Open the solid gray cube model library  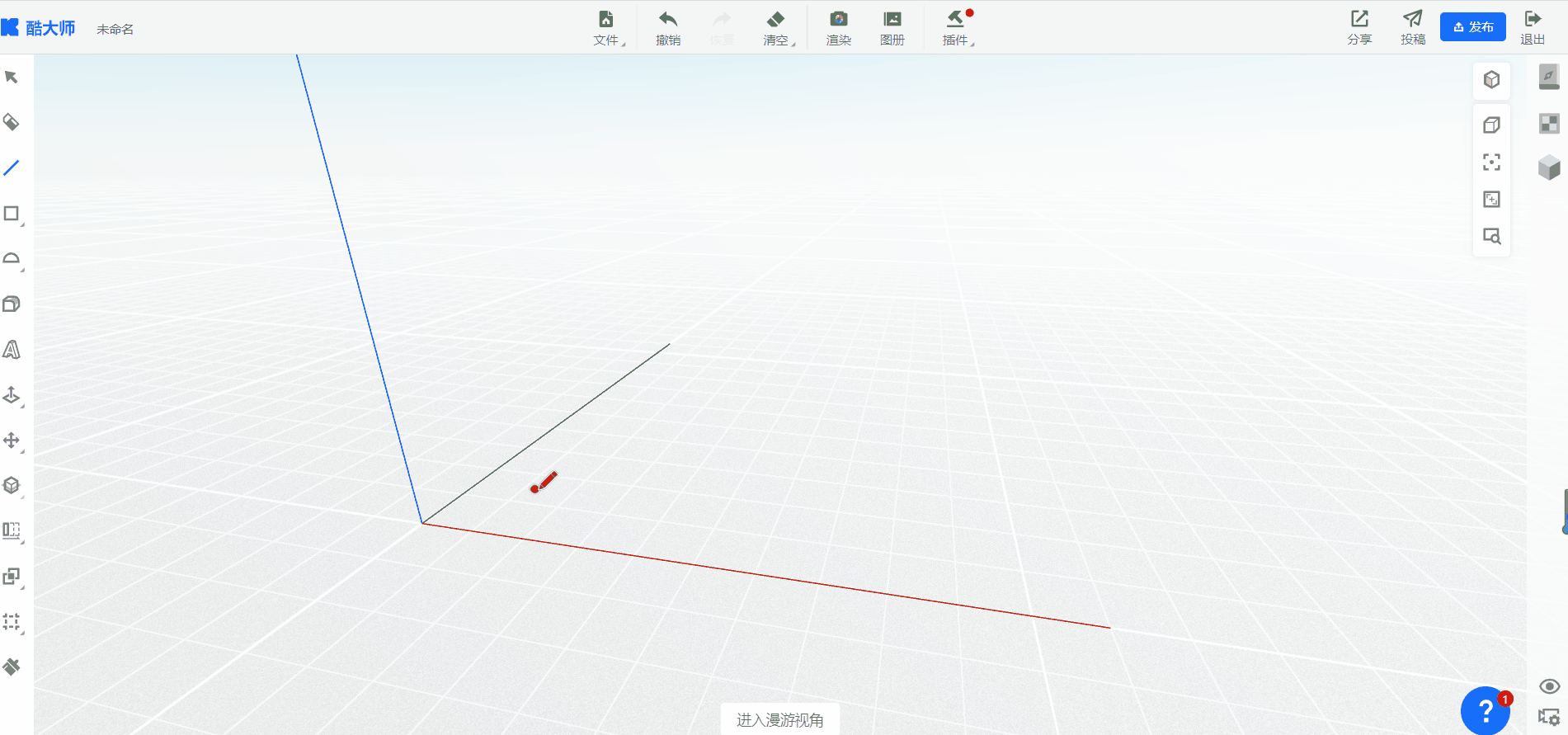point(1549,167)
